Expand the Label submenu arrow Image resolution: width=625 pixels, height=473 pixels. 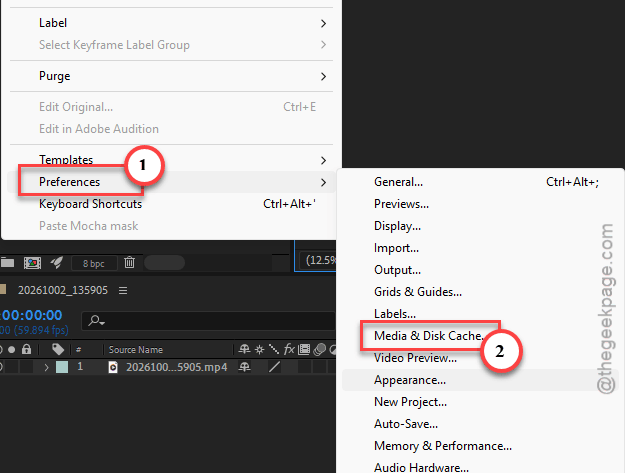(x=323, y=24)
